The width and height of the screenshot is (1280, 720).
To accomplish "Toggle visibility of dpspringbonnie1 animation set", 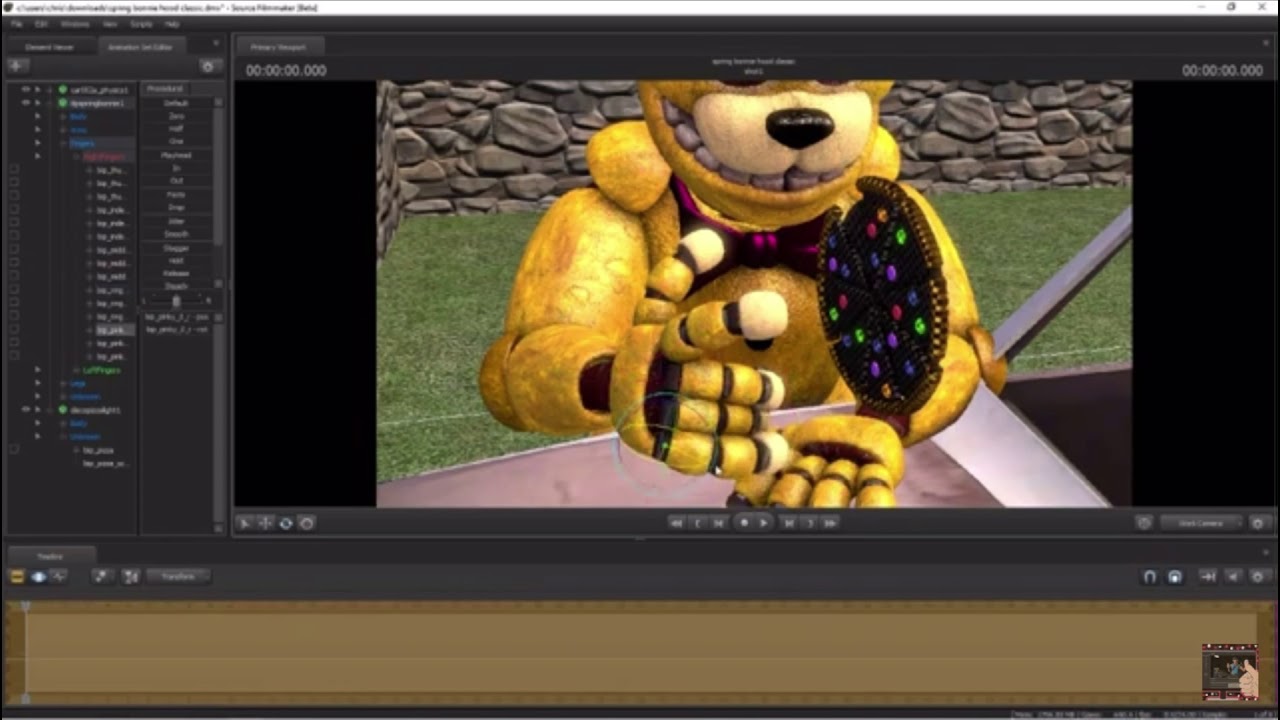I will coord(26,103).
